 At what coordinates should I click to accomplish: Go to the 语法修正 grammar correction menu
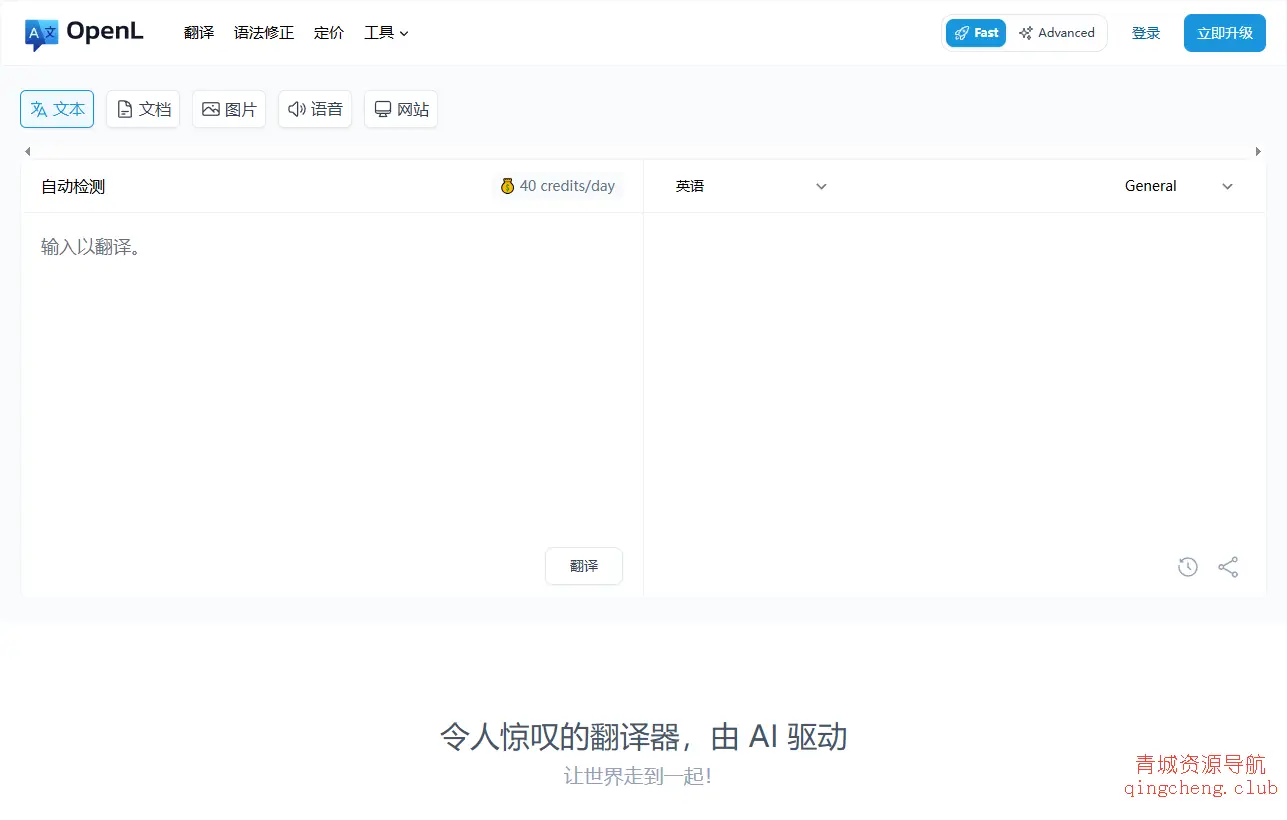point(263,32)
